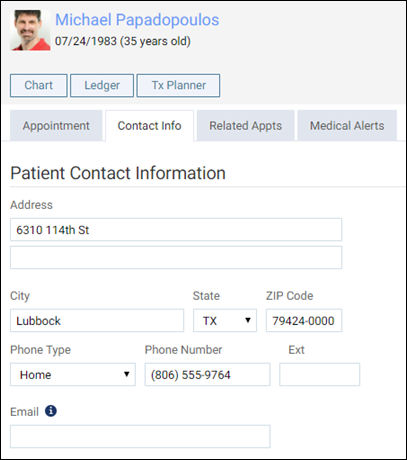
Task: Open the Ledger button
Action: [x=102, y=86]
